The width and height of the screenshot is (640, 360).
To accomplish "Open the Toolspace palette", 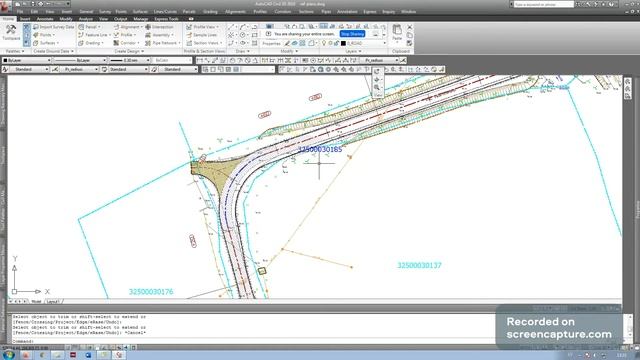I will pyautogui.click(x=11, y=32).
